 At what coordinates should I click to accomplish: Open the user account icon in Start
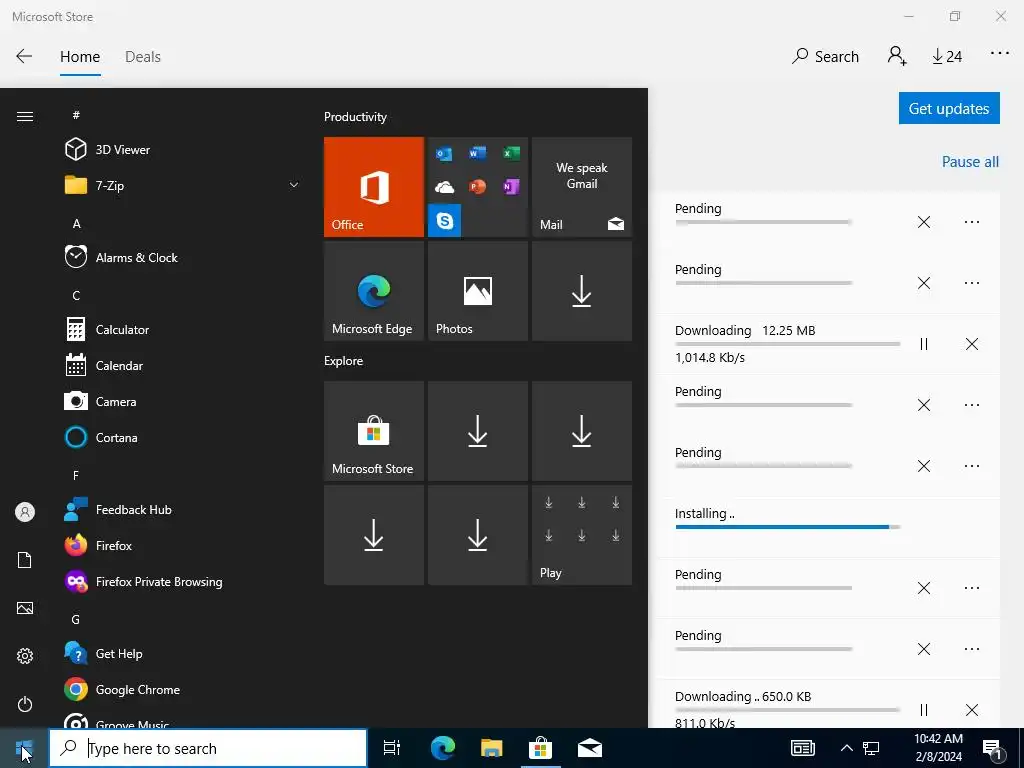click(25, 512)
